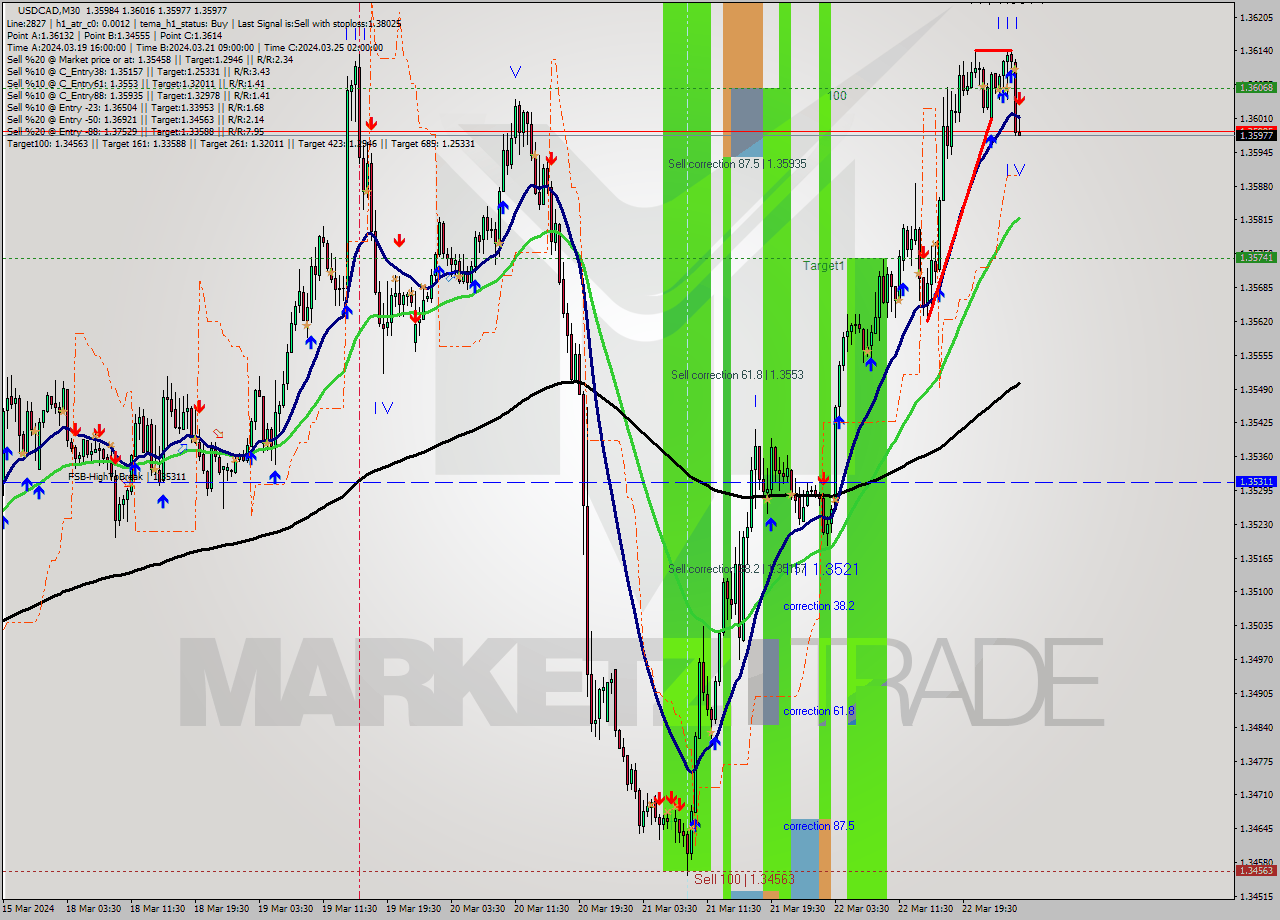The image size is (1280, 920).
Task: Select the blue 'correction 38.2' label
Action: [x=819, y=606]
